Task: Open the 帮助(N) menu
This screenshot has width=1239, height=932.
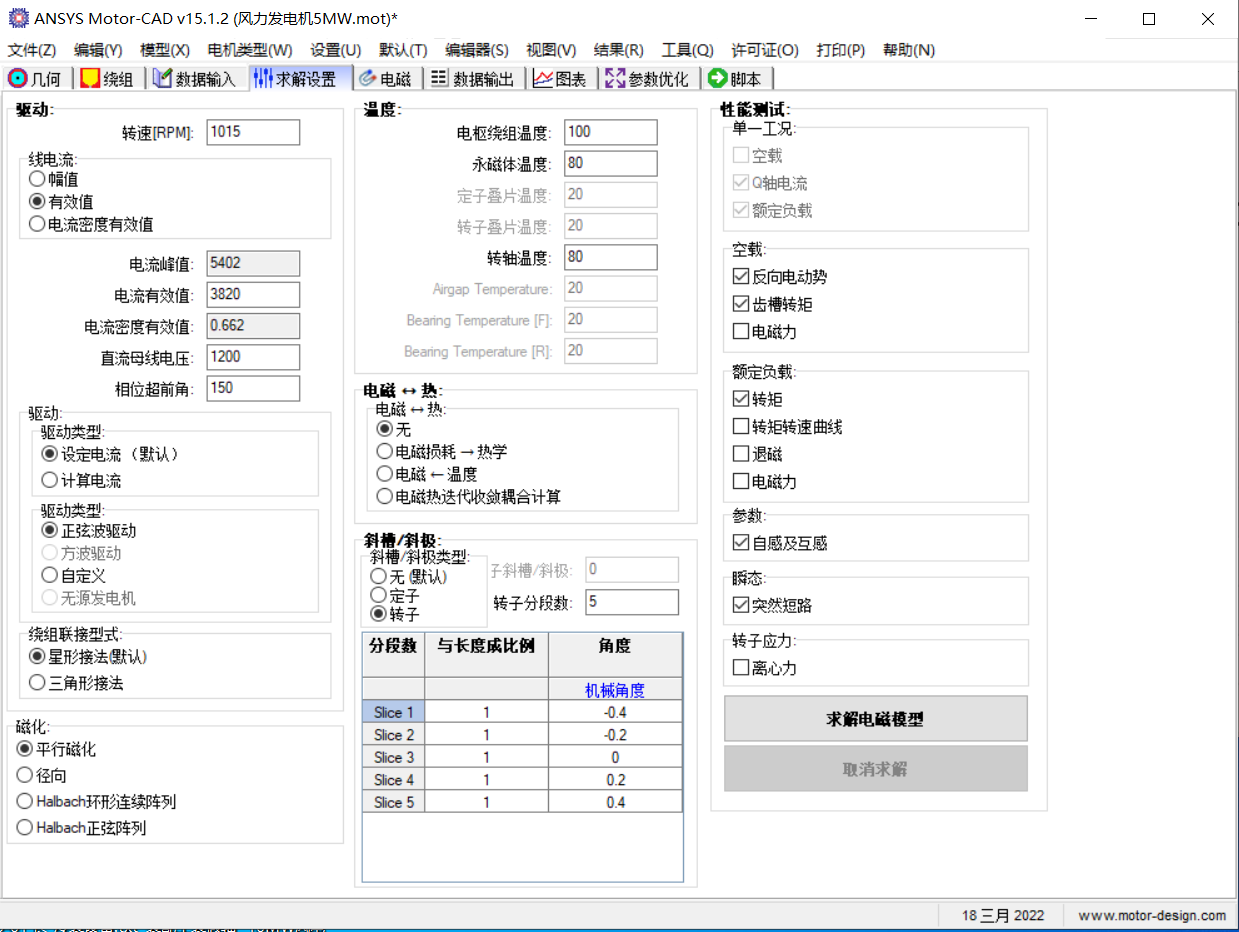Action: coord(909,50)
